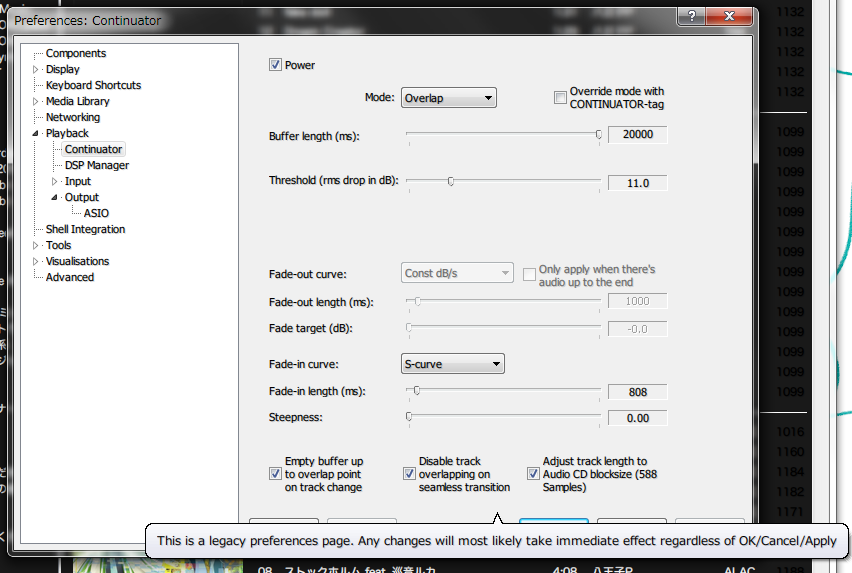
Task: Open the Advanced preferences page
Action: tap(70, 278)
